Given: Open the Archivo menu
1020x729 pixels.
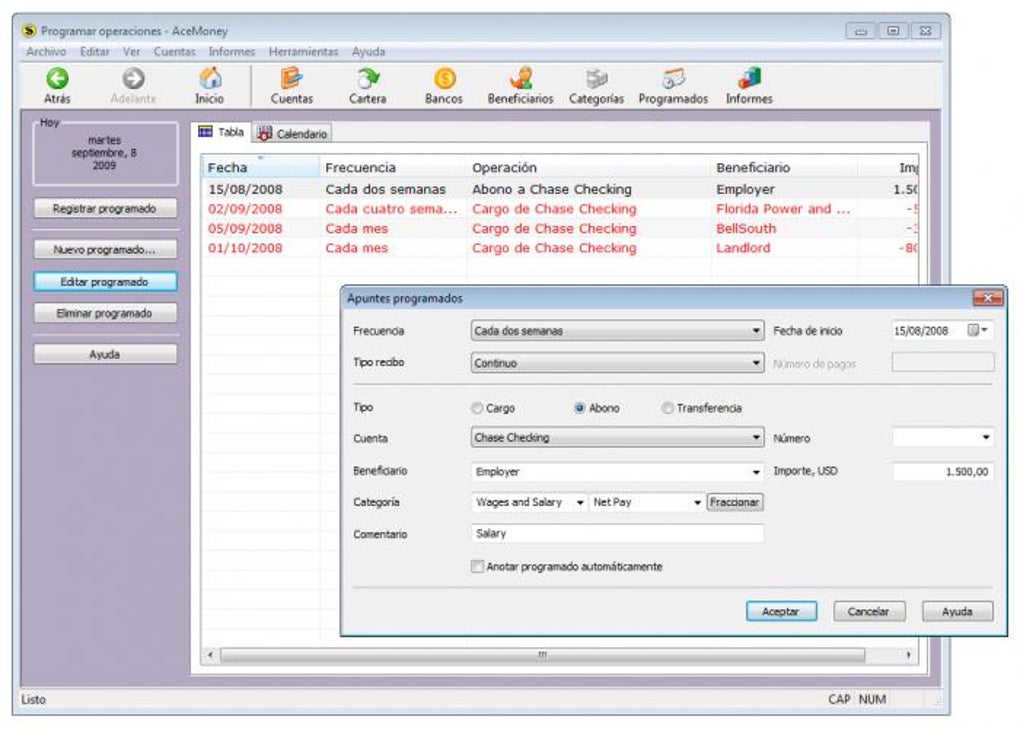Looking at the screenshot, I should click(x=46, y=51).
